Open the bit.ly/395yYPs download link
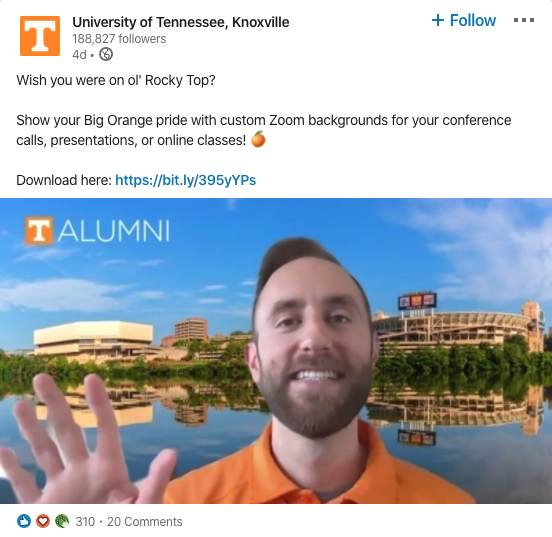 pyautogui.click(x=186, y=180)
